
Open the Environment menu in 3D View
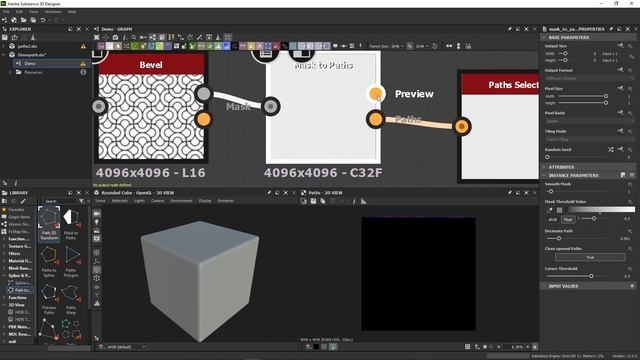(181, 201)
